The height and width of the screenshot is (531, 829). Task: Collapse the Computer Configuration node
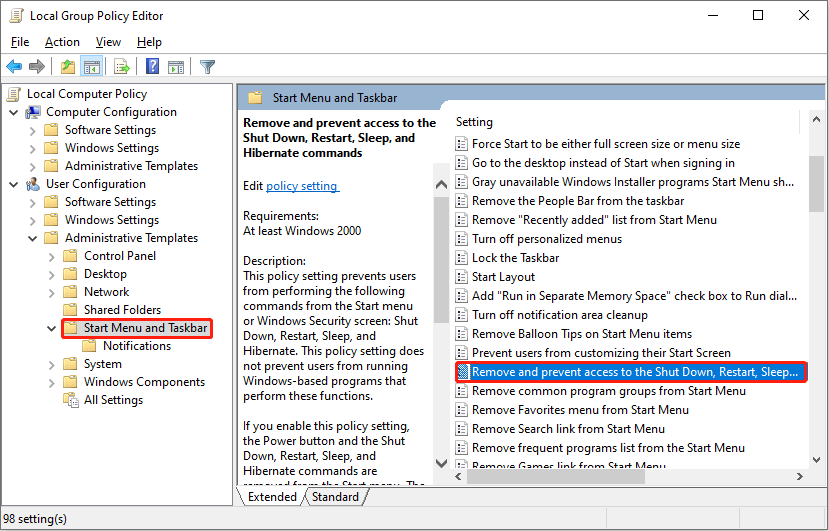pyautogui.click(x=14, y=112)
